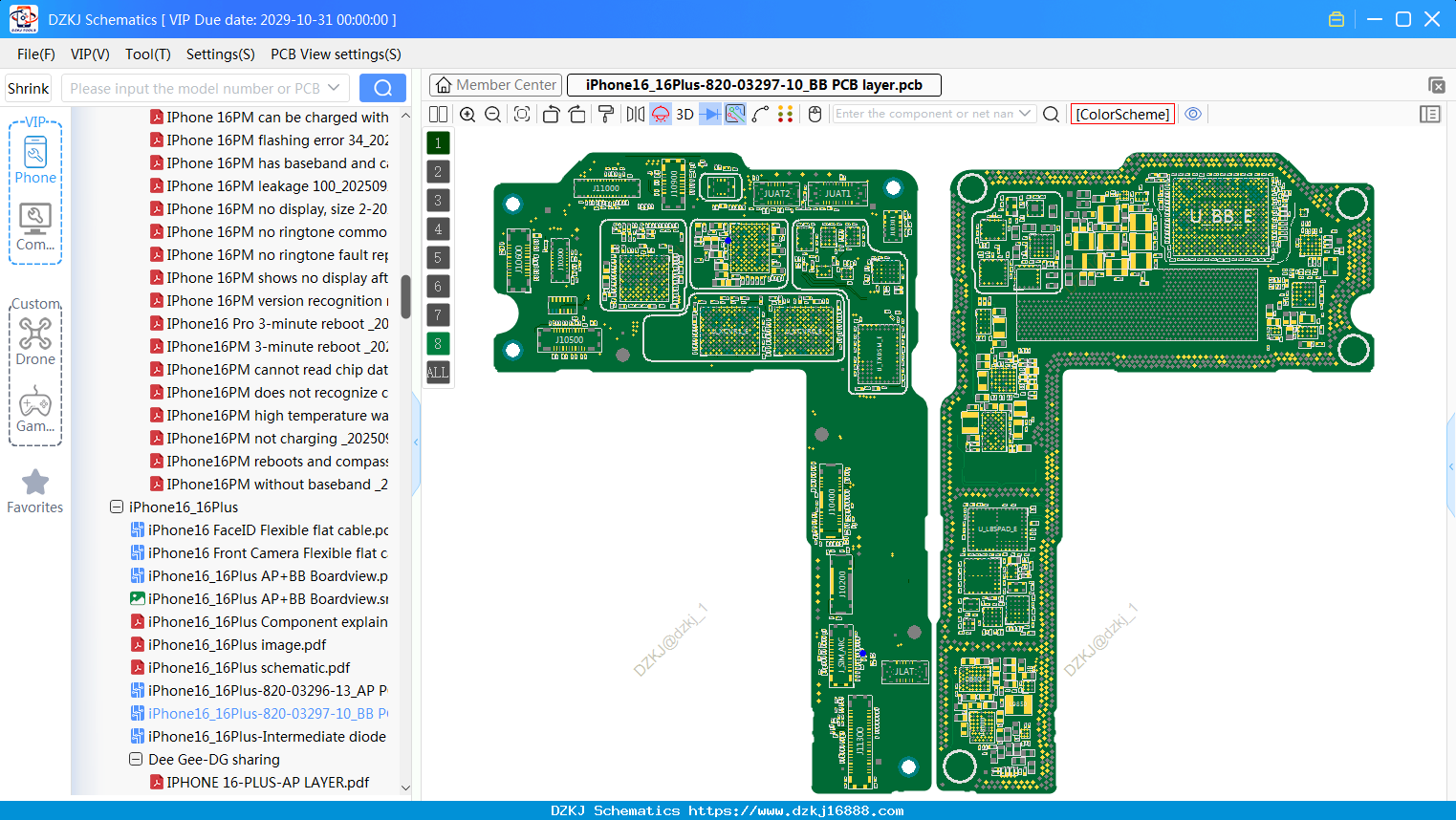Open the Settings(S) menu
The image size is (1456, 820).
click(221, 54)
